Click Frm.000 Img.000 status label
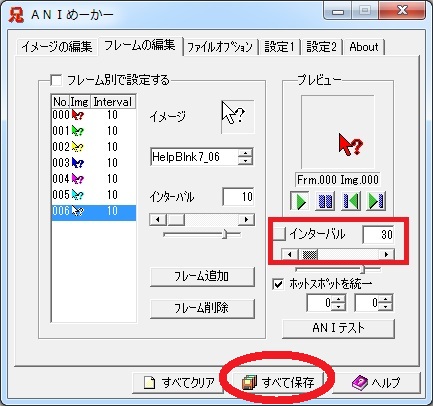 338,180
